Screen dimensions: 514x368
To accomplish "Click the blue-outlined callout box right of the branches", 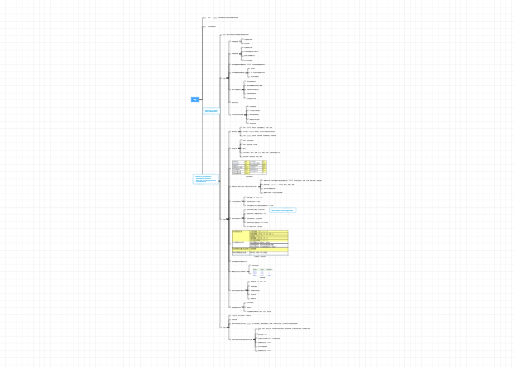I will [283, 210].
